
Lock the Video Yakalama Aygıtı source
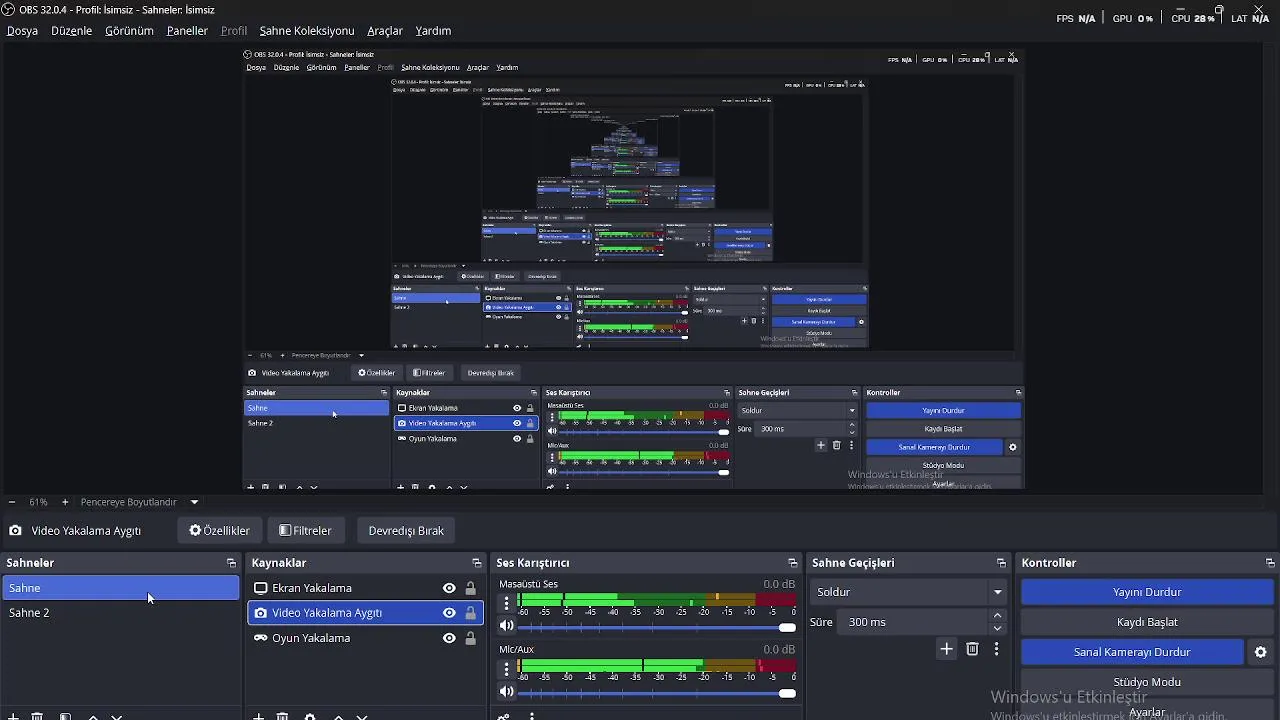pyautogui.click(x=470, y=613)
